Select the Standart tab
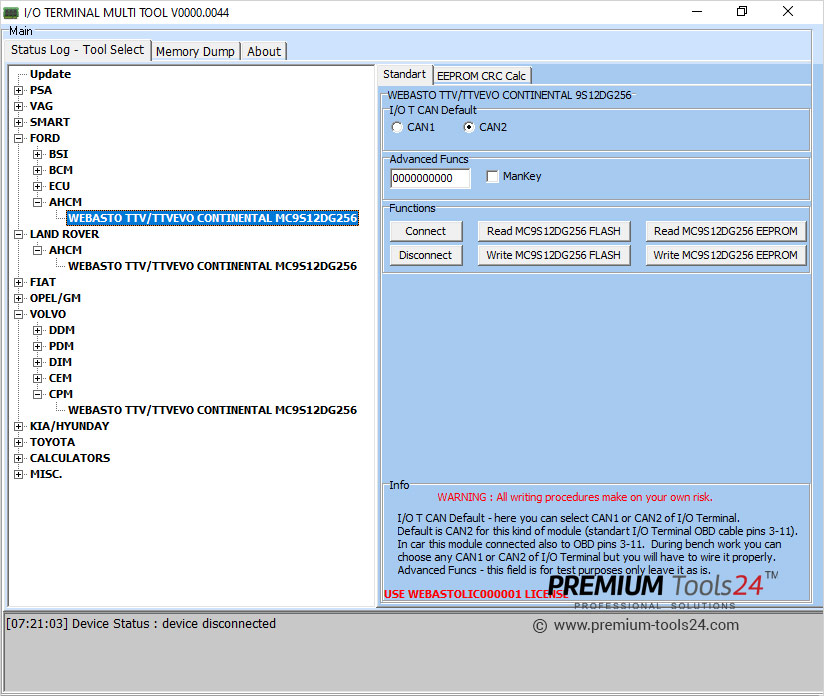 pos(404,74)
